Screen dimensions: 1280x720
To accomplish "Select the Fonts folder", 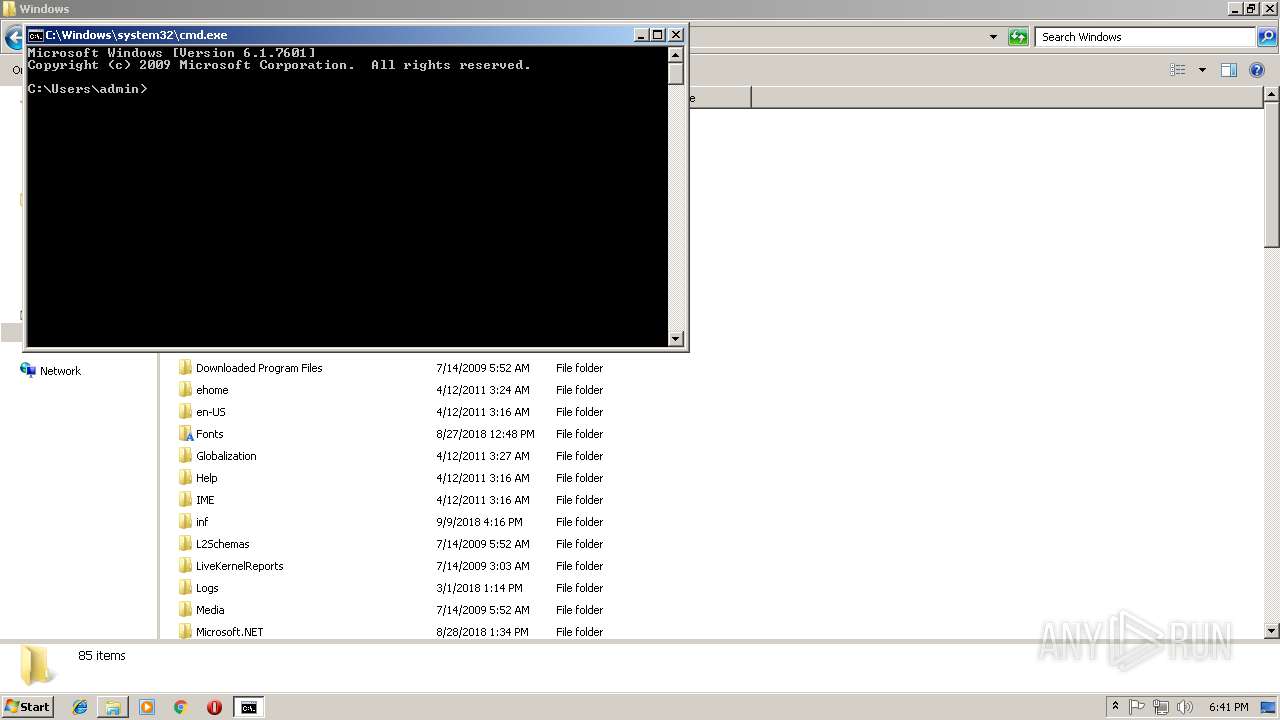I will point(209,434).
